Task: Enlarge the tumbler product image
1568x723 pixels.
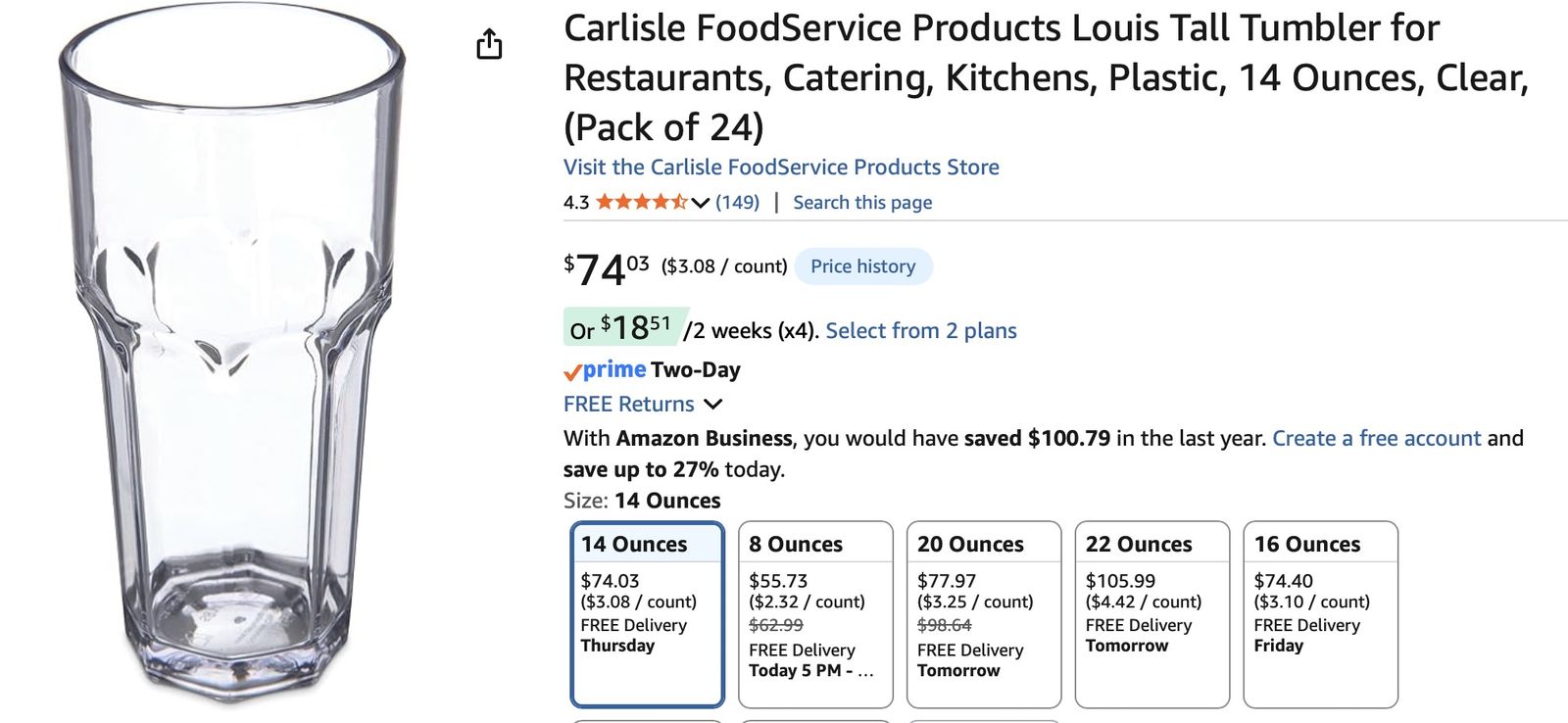Action: click(x=232, y=353)
